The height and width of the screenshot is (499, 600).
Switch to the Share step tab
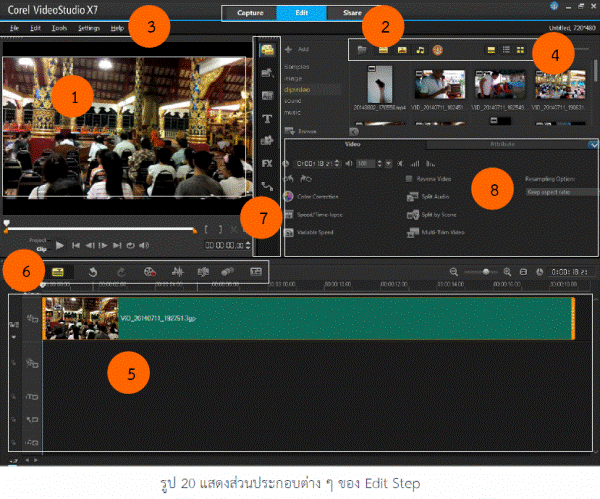point(352,13)
